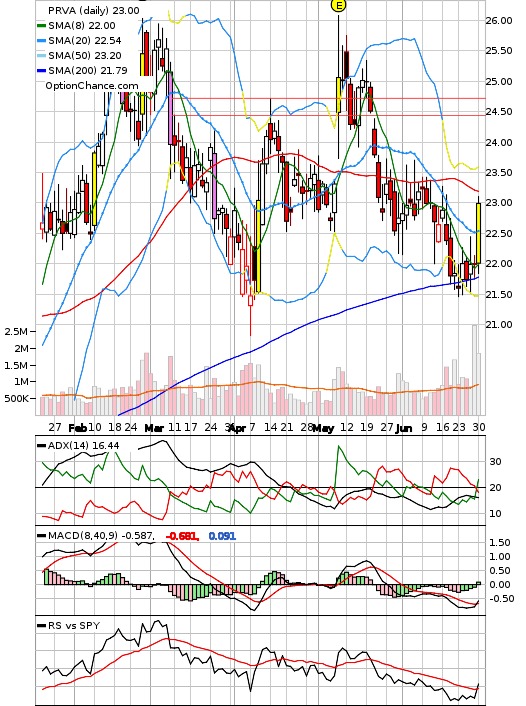Click the blue MACD value 0.091
Image resolution: width=526 pixels, height=706 pixels.
coord(222,536)
